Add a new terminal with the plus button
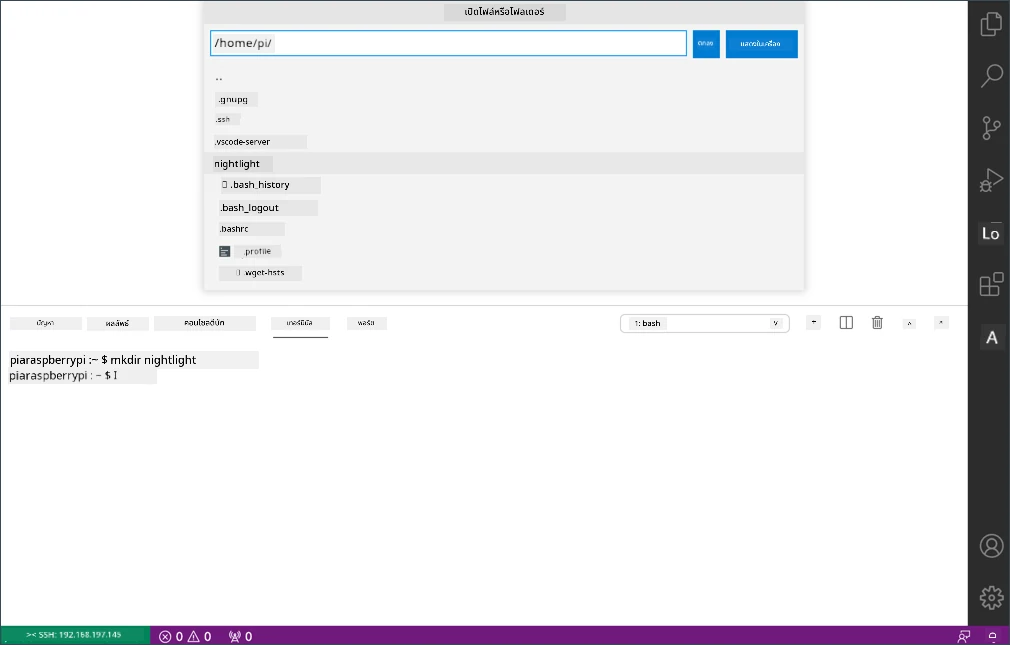The image size is (1010, 645). 814,322
